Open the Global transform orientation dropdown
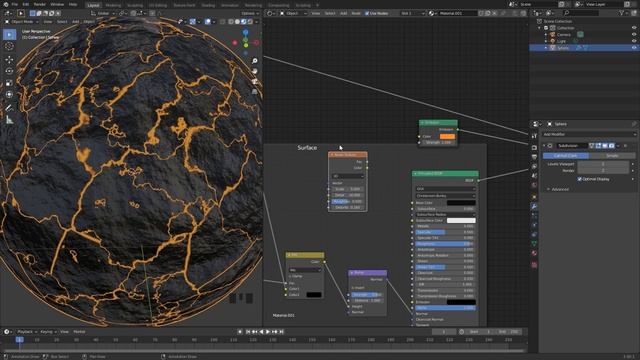 pos(102,13)
